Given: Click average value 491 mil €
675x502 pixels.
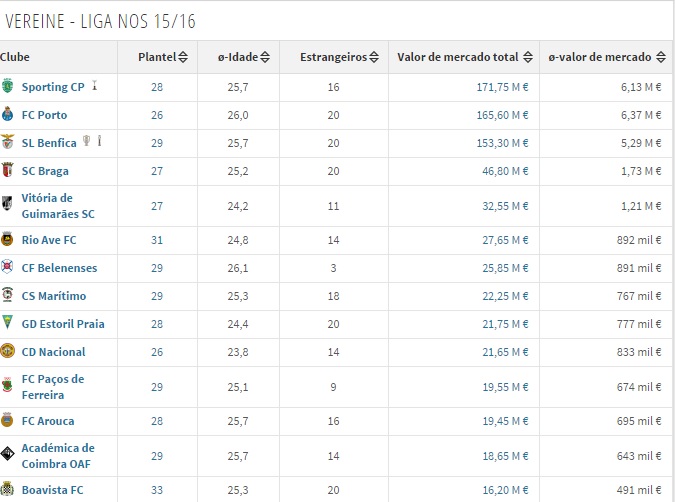Looking at the screenshot, I should click(x=639, y=490).
